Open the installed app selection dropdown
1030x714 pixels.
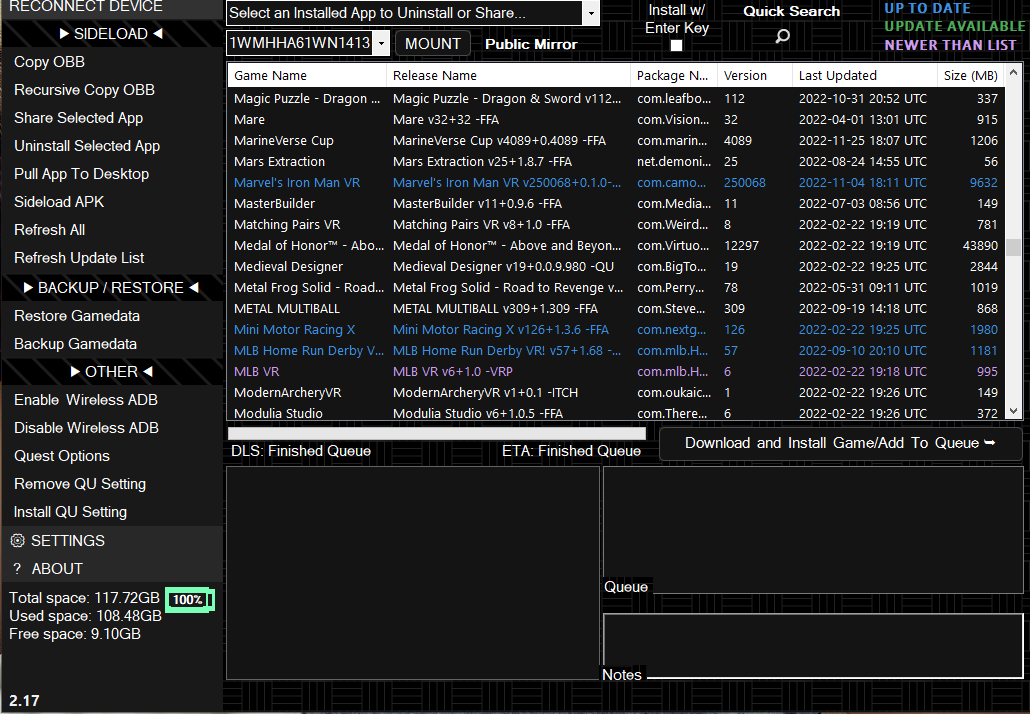pyautogui.click(x=591, y=13)
